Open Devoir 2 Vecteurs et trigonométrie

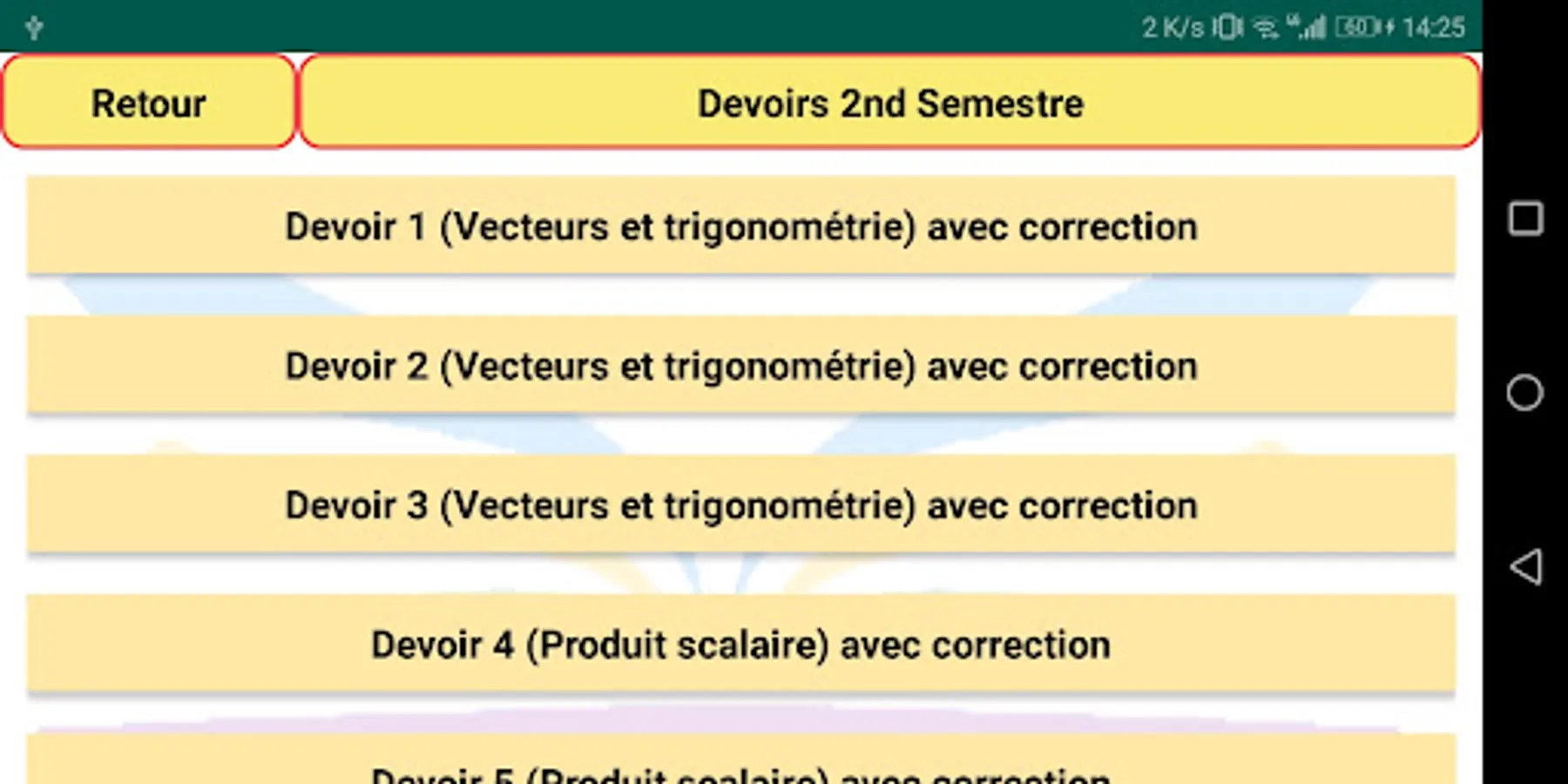(740, 366)
